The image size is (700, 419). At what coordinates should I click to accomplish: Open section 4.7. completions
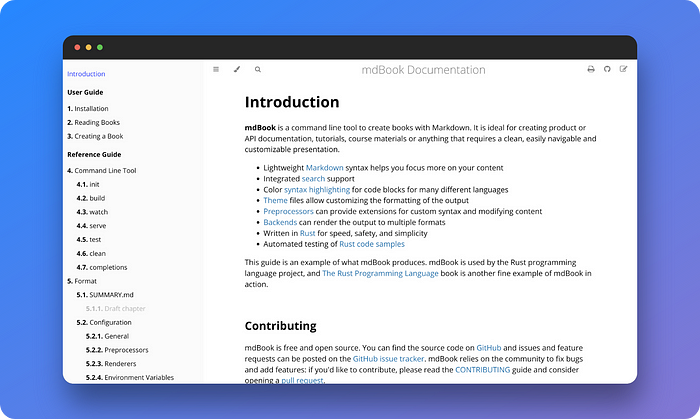pyautogui.click(x=102, y=267)
